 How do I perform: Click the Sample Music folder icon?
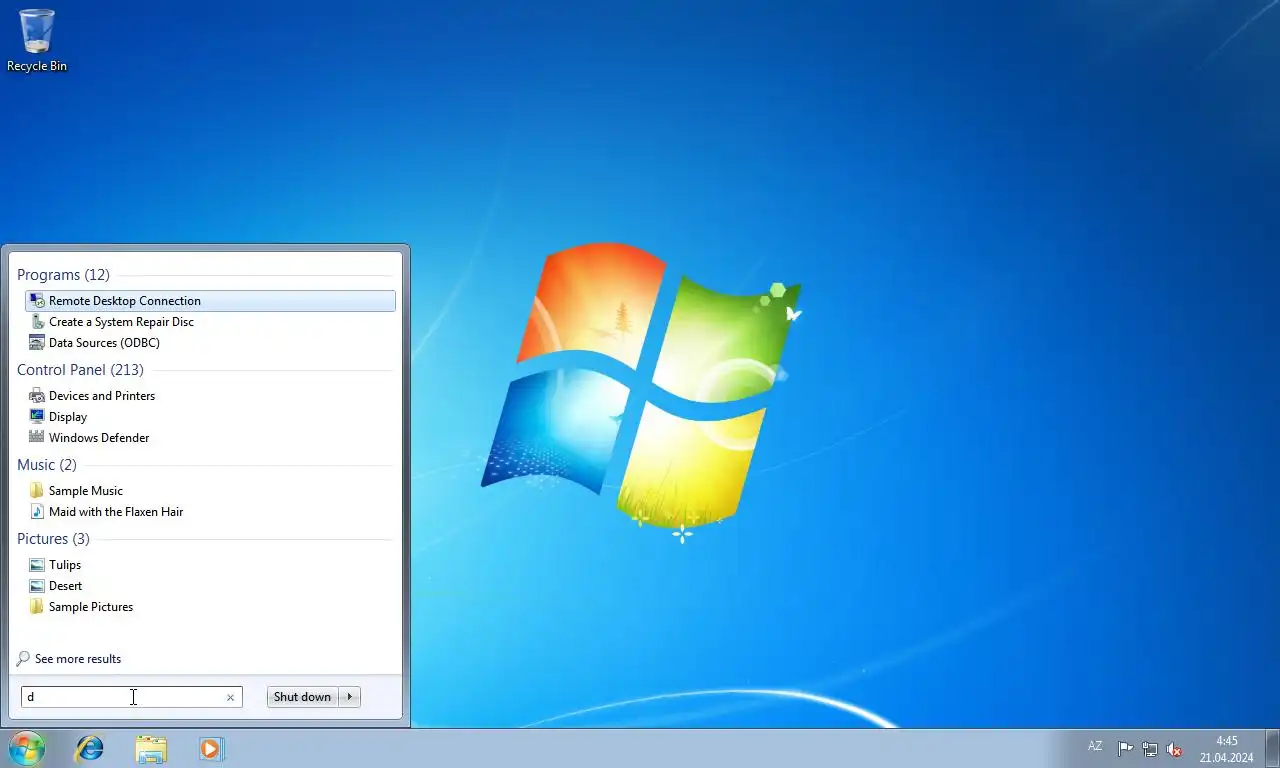point(37,491)
